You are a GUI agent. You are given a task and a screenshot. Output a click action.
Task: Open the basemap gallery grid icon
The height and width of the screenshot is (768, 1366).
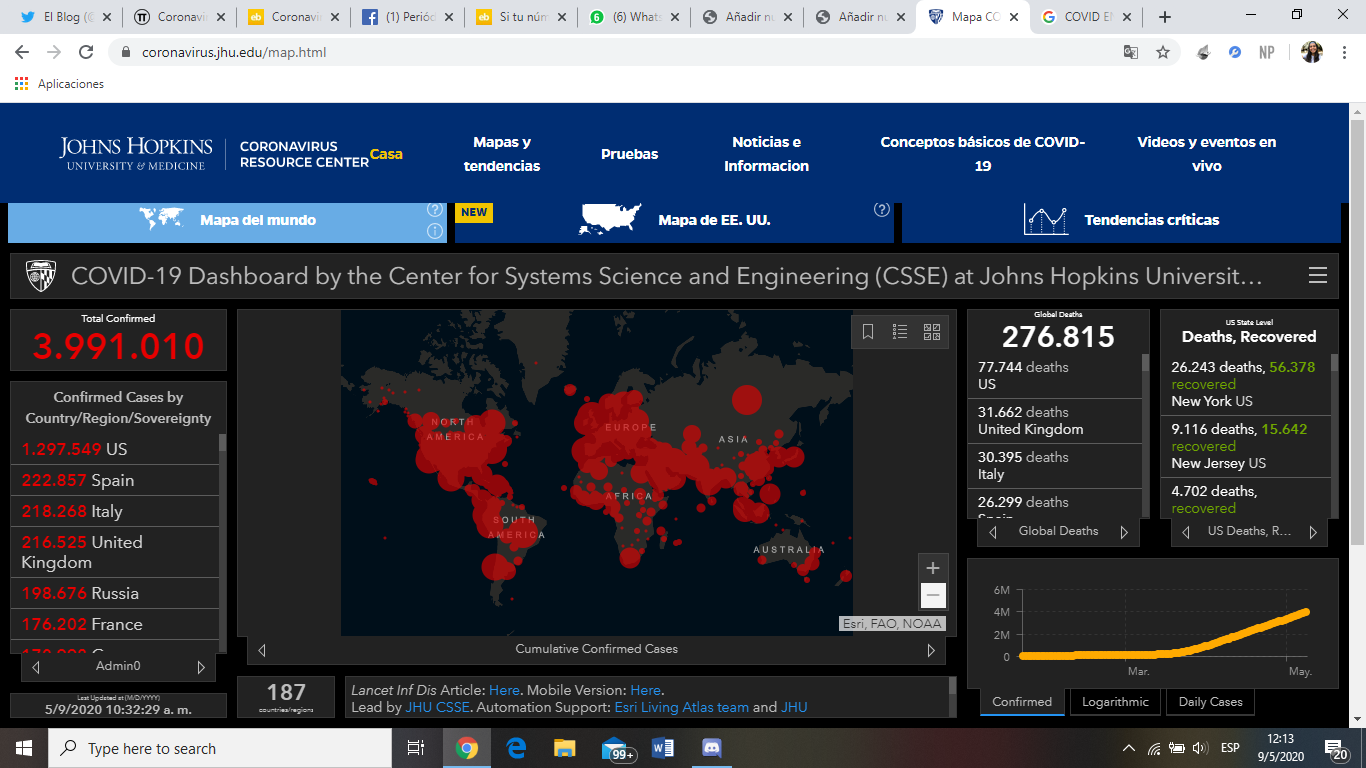click(x=932, y=332)
